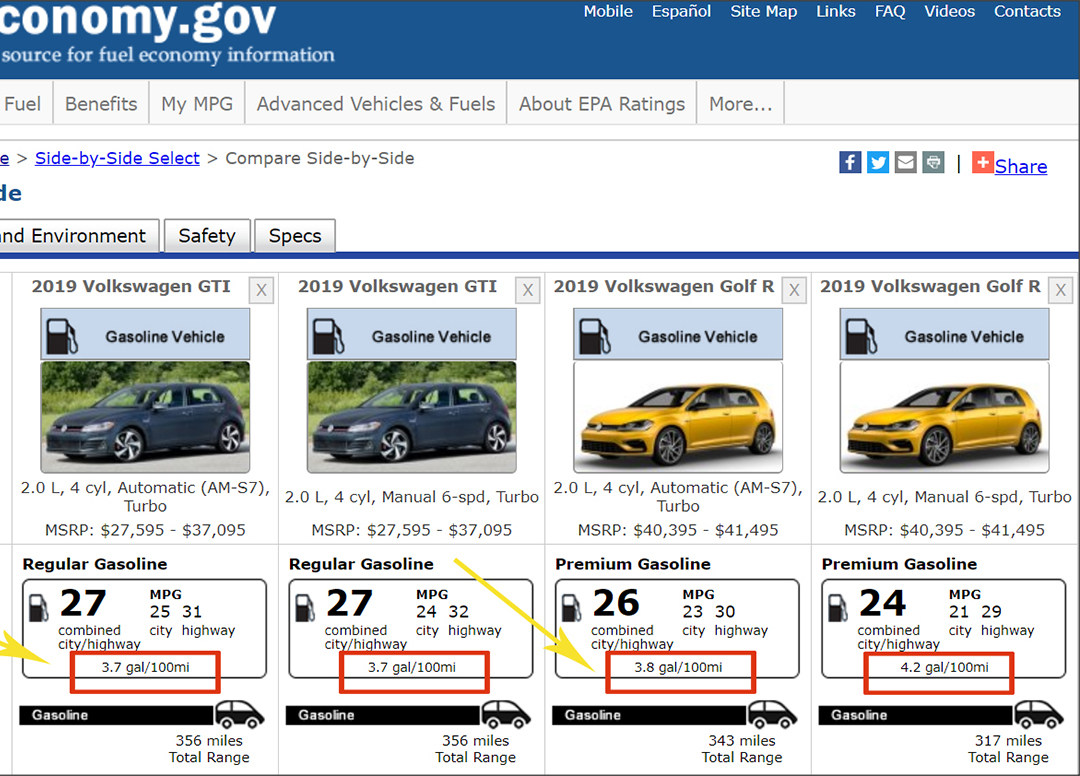The height and width of the screenshot is (776, 1080).
Task: Switch to the Specs tab
Action: 295,236
